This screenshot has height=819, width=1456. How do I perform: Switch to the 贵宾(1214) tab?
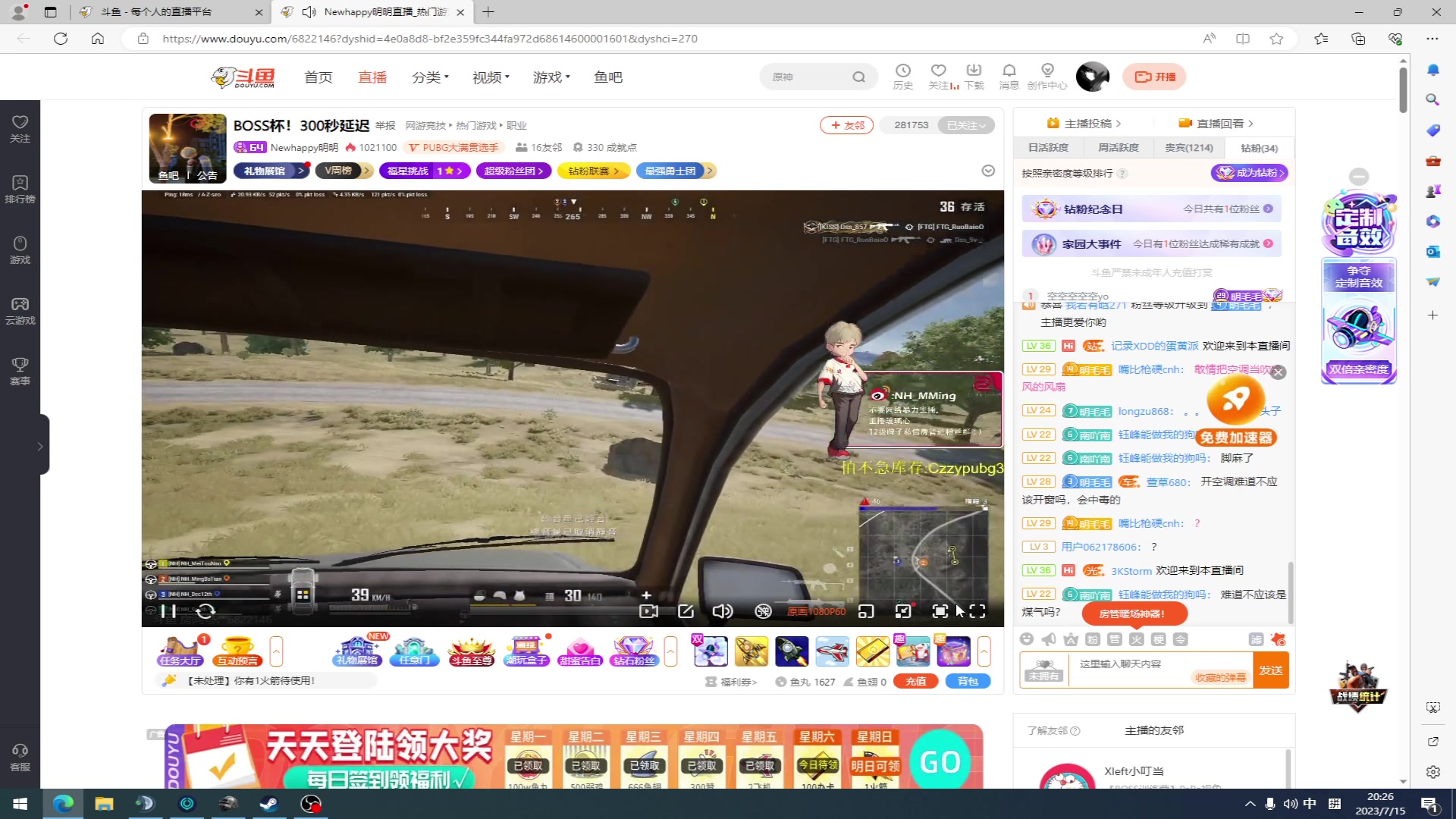coord(1188,148)
